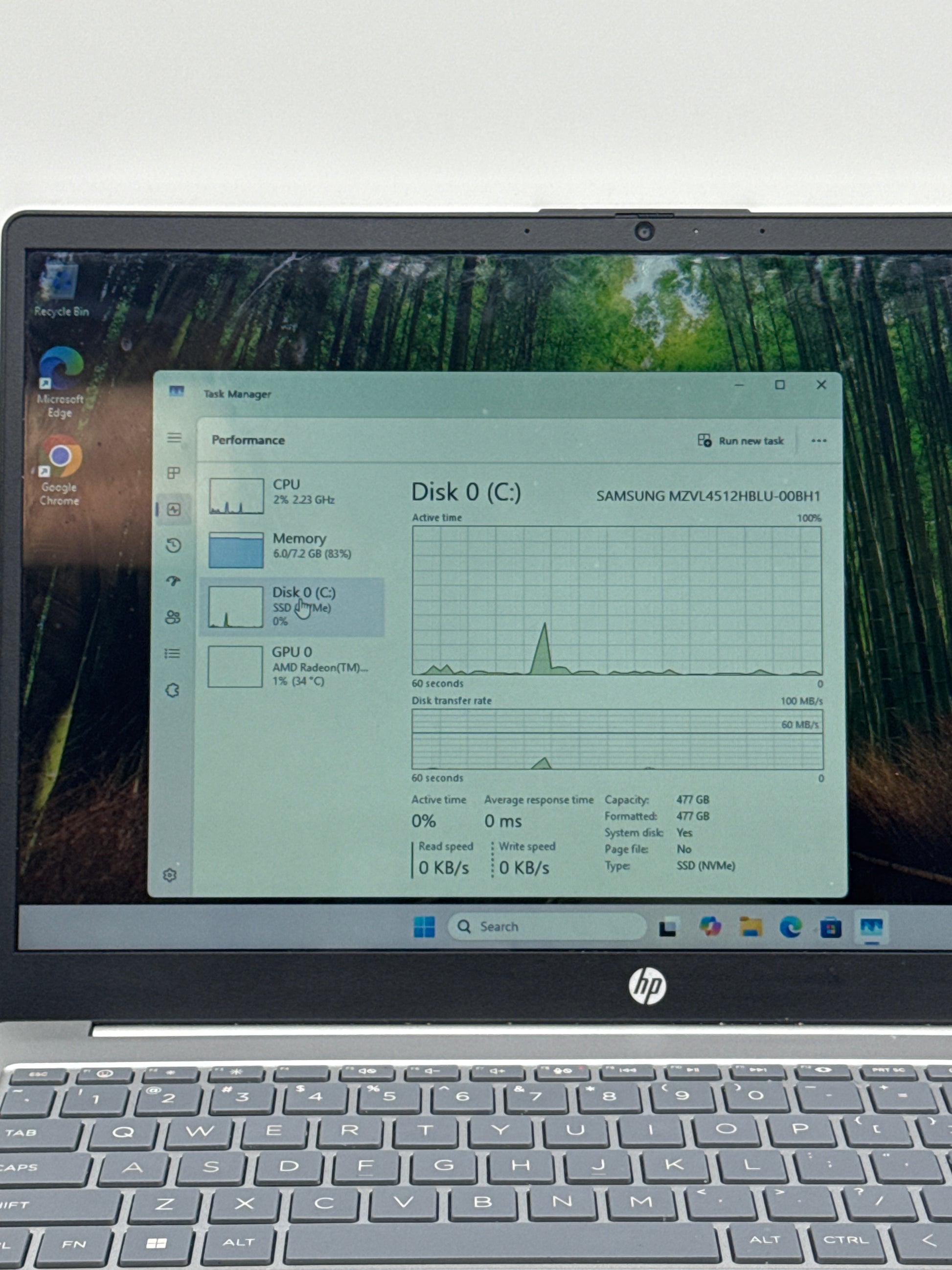Open the Startup apps icon in the sidebar

[173, 581]
